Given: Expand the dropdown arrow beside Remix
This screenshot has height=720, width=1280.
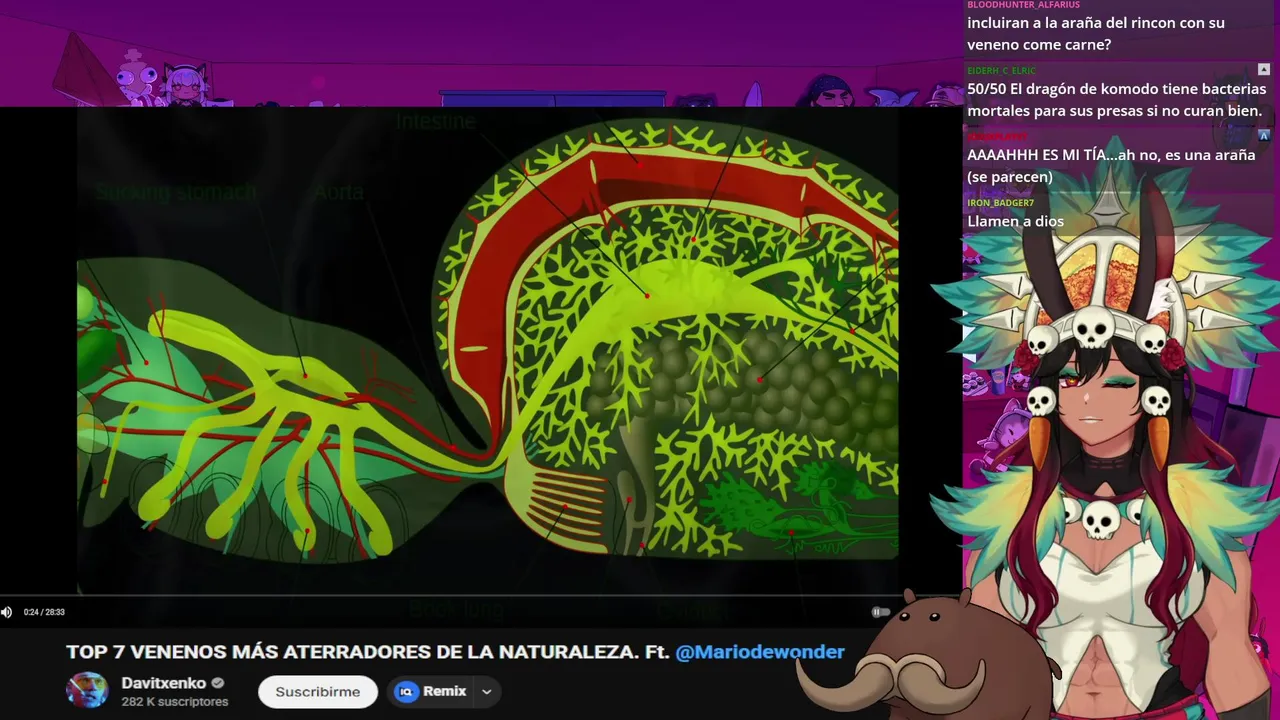Looking at the screenshot, I should [x=487, y=691].
